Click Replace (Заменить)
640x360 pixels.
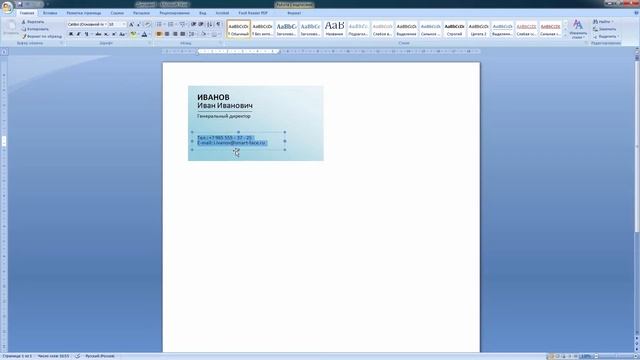(x=605, y=29)
